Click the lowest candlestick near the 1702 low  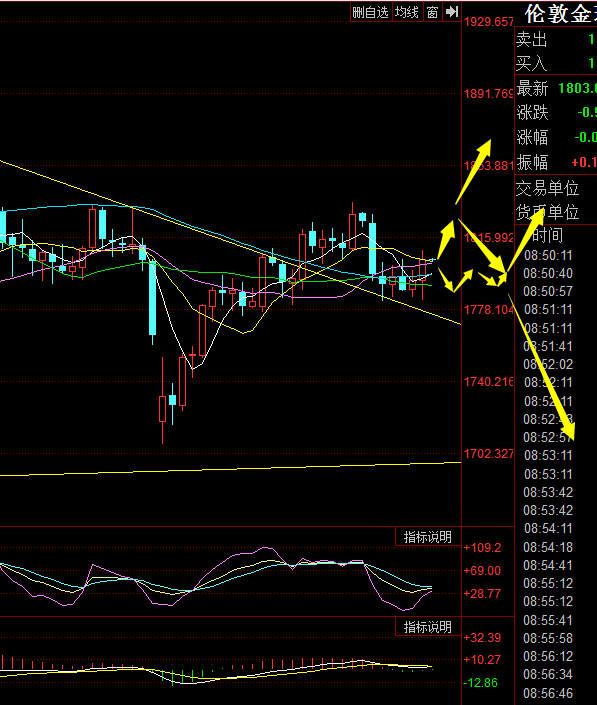coord(162,408)
